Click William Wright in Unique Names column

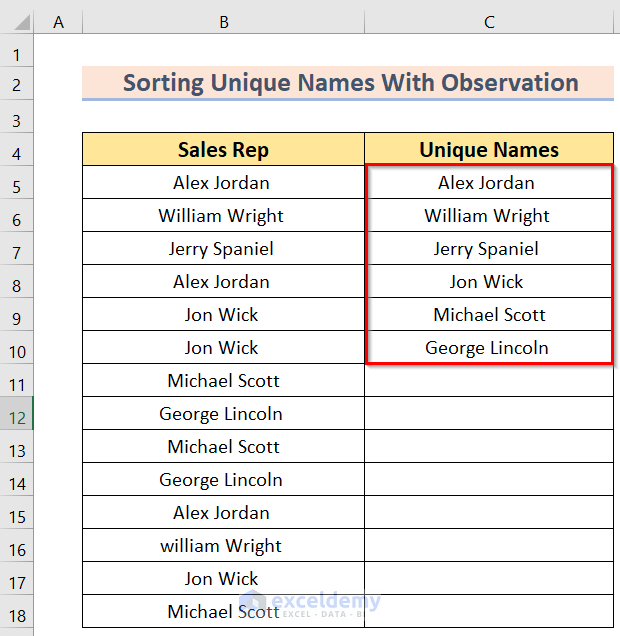tap(488, 216)
